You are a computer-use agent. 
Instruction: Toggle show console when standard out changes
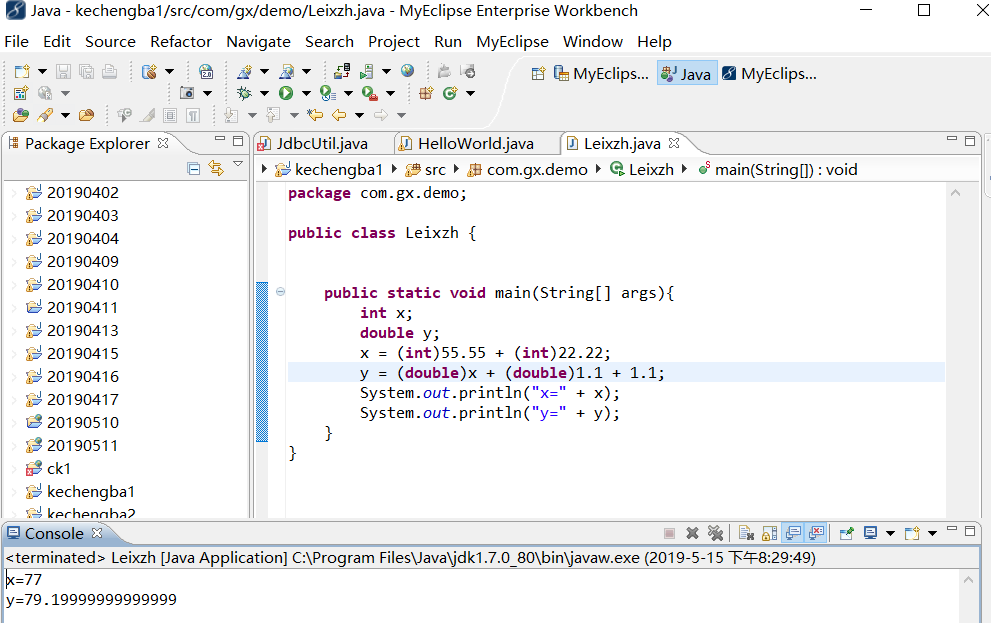click(x=793, y=533)
